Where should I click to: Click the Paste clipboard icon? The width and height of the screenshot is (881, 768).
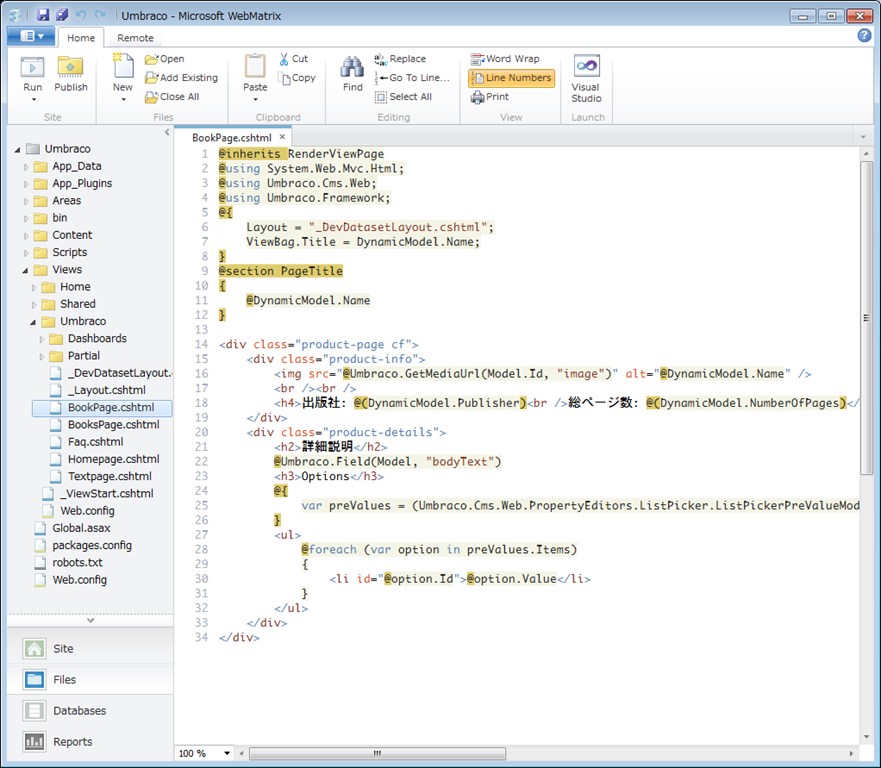pyautogui.click(x=255, y=68)
